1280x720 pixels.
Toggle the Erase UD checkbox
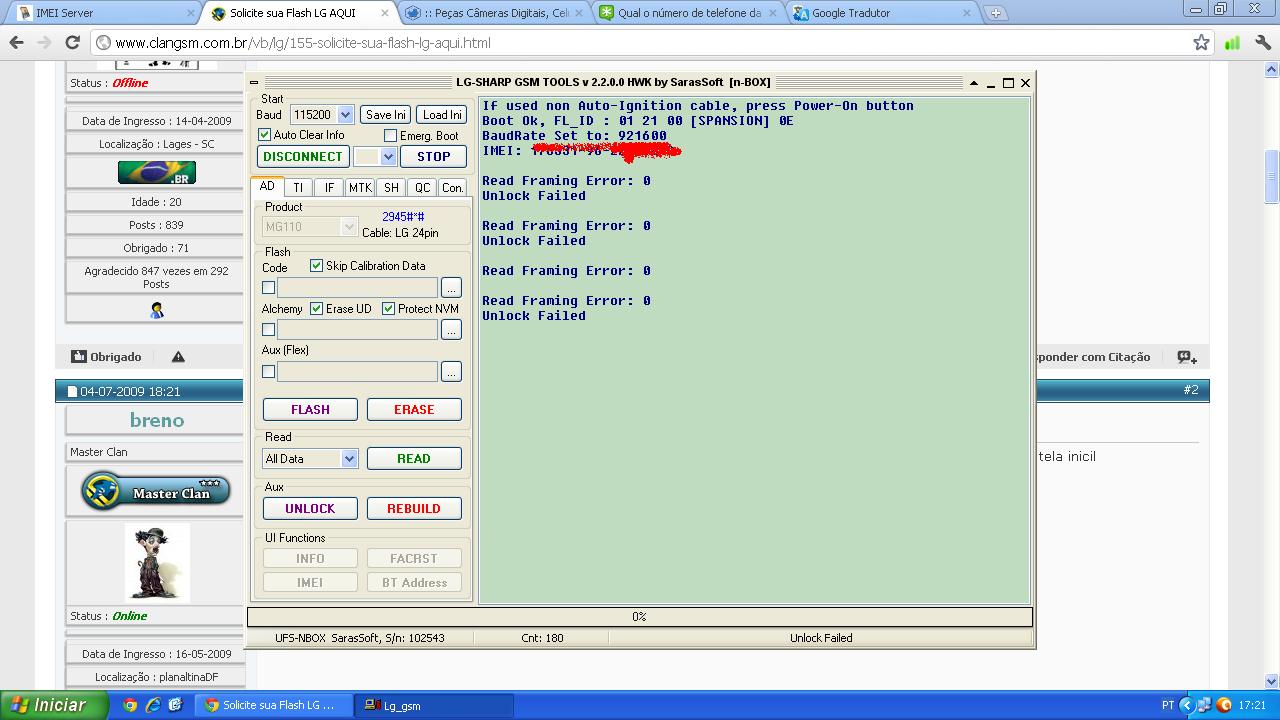(x=316, y=309)
